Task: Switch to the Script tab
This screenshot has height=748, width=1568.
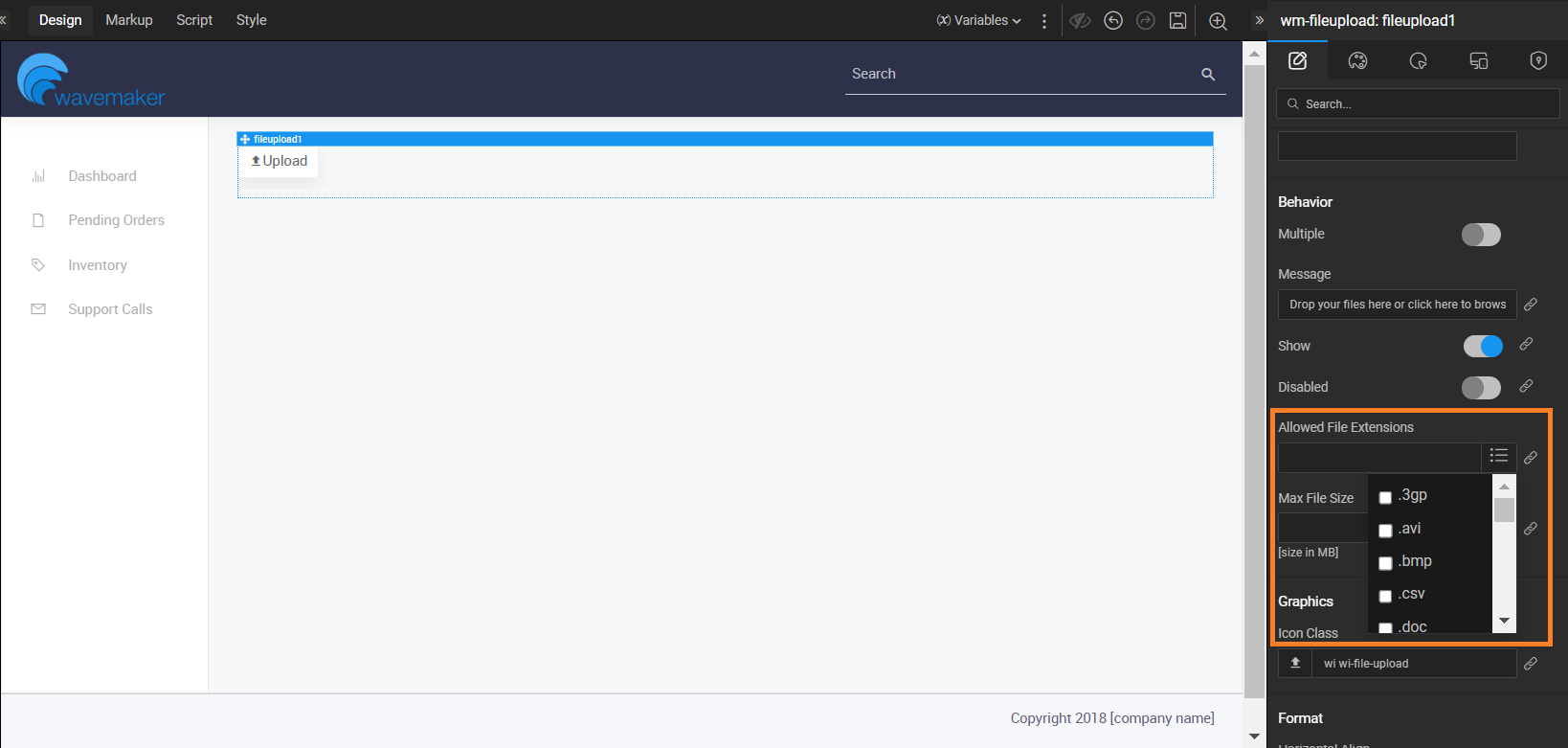Action: click(x=194, y=20)
